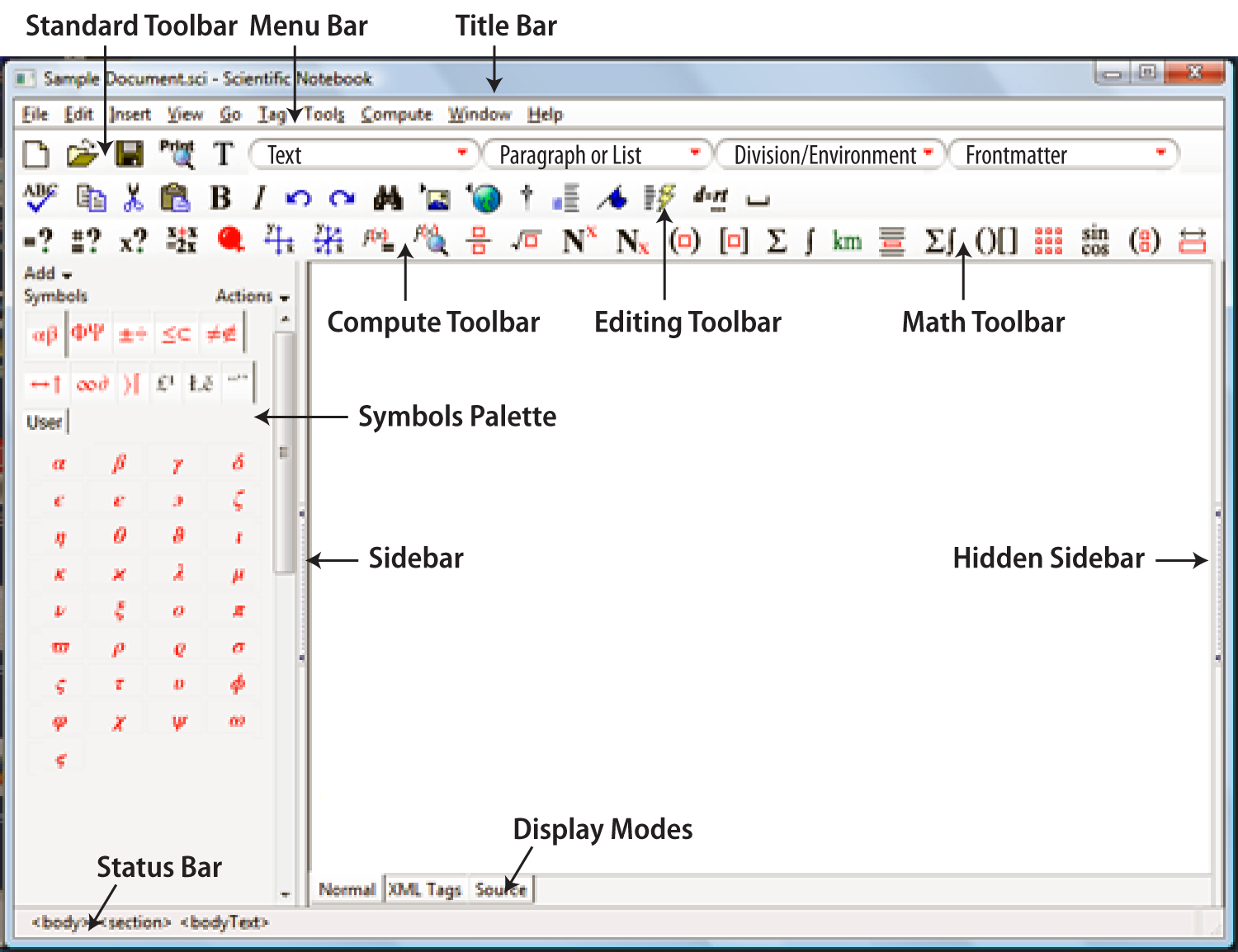This screenshot has width=1238, height=952.
Task: Select the ≤⊂ relations palette tab
Action: (176, 334)
